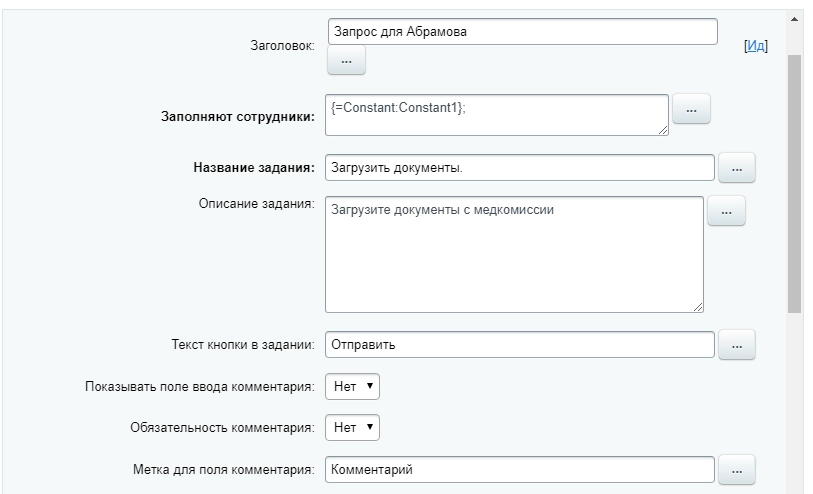Viewport: 813px width, 494px height.
Task: Open ellipsis button beside Название задания
Action: pos(737,168)
